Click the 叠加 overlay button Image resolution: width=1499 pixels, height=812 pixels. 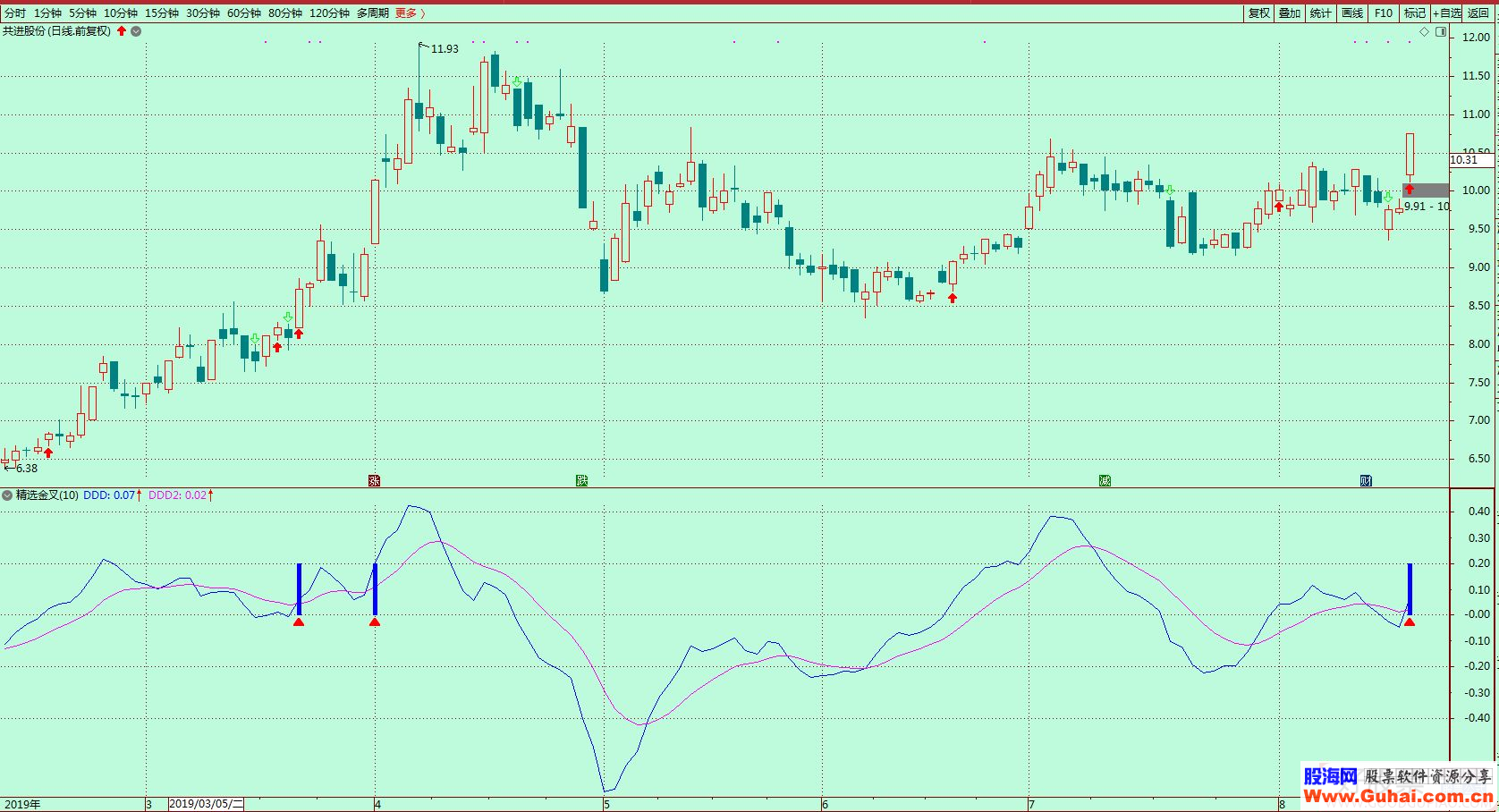click(x=1290, y=13)
